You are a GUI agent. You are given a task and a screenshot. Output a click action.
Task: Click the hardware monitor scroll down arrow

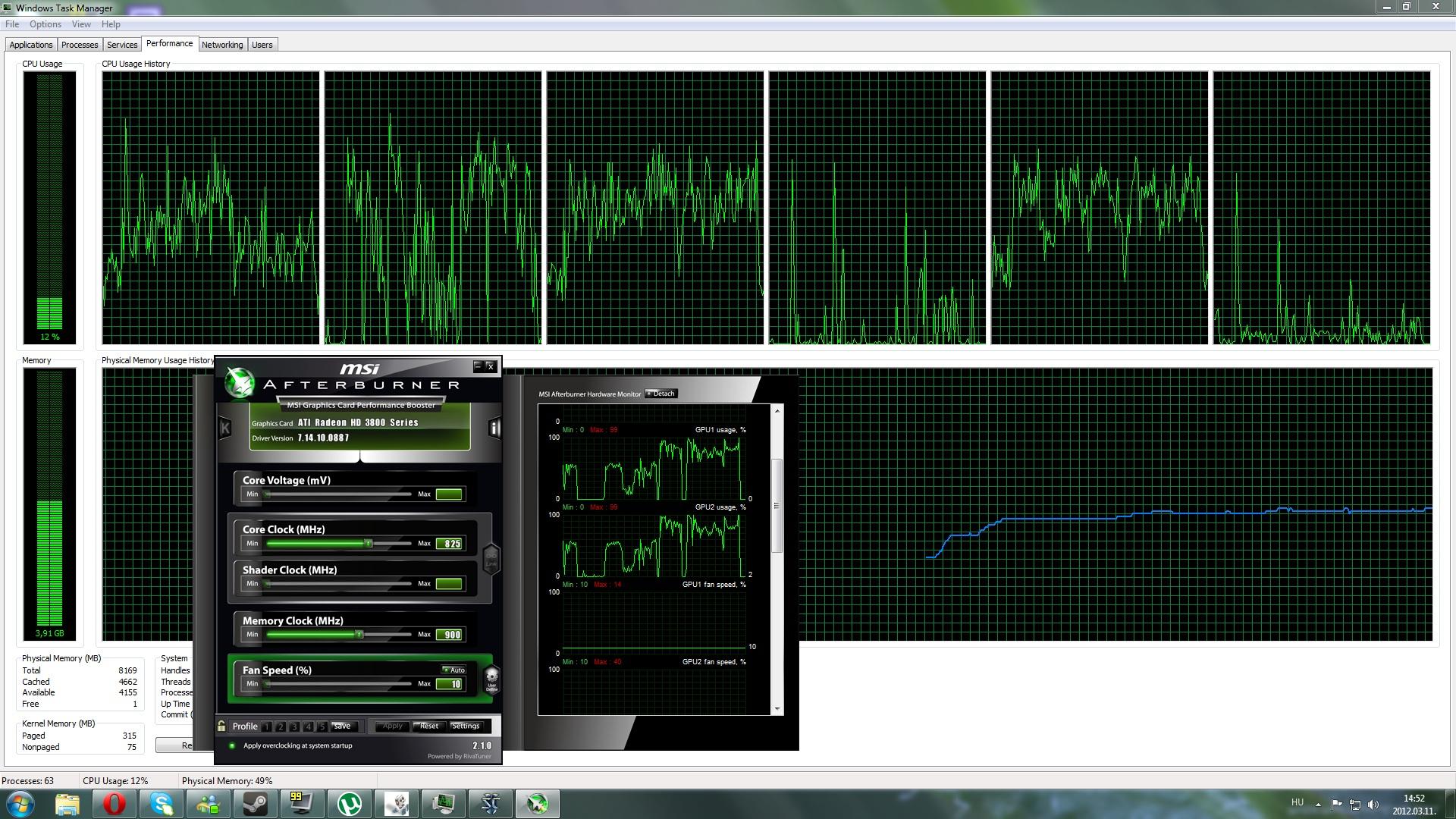point(777,709)
